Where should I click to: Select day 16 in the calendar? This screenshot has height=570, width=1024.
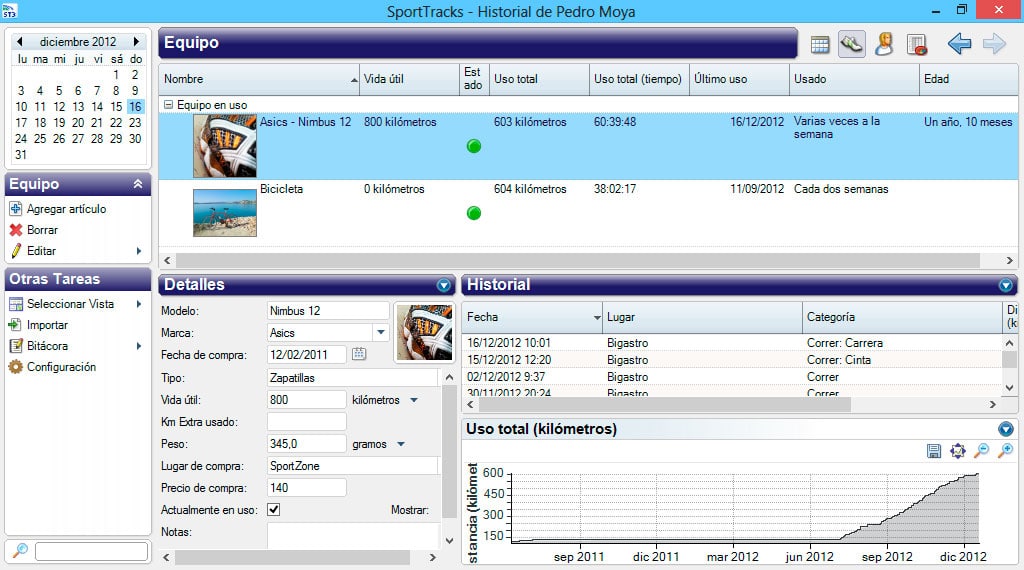pos(135,106)
